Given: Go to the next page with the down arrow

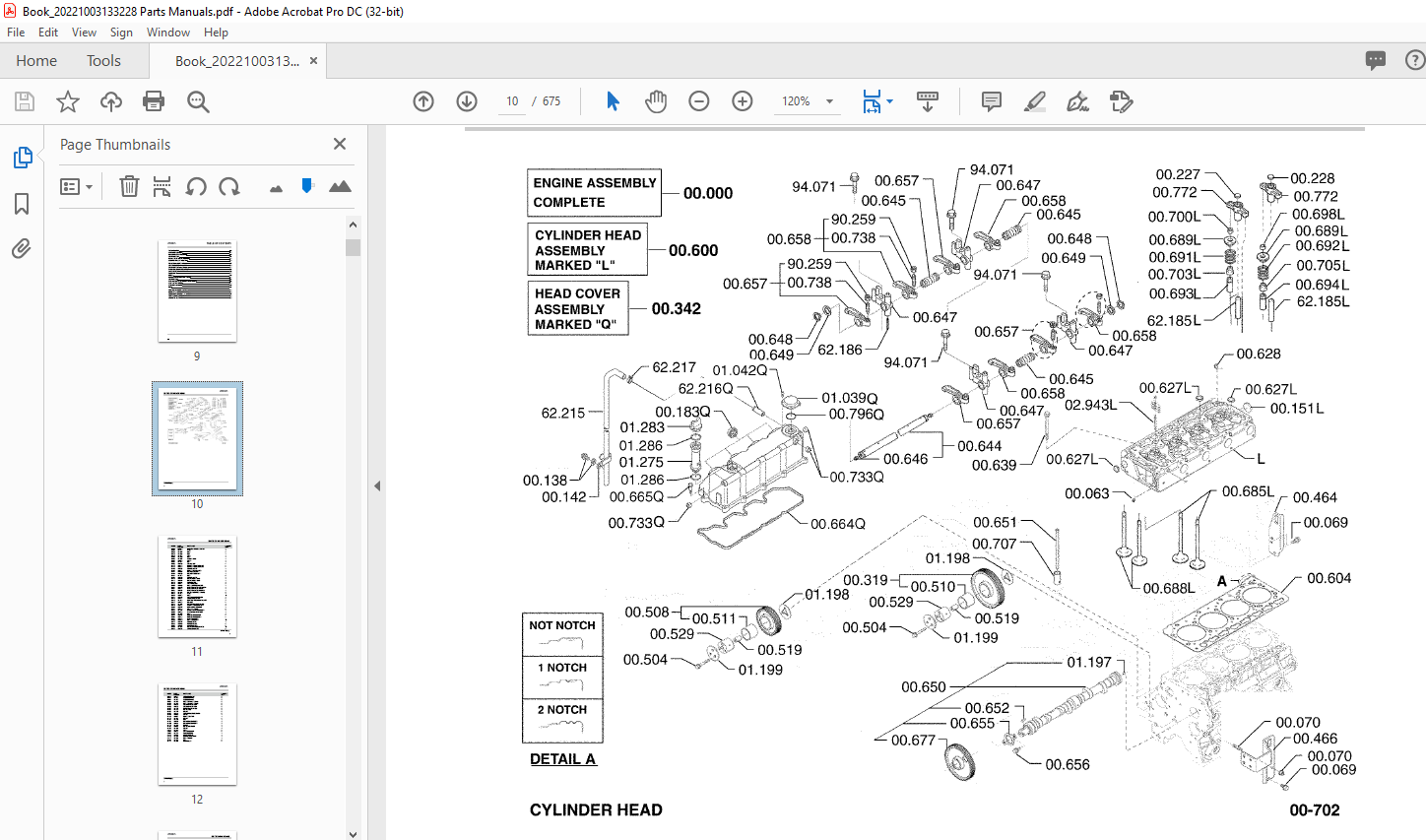Looking at the screenshot, I should [467, 101].
